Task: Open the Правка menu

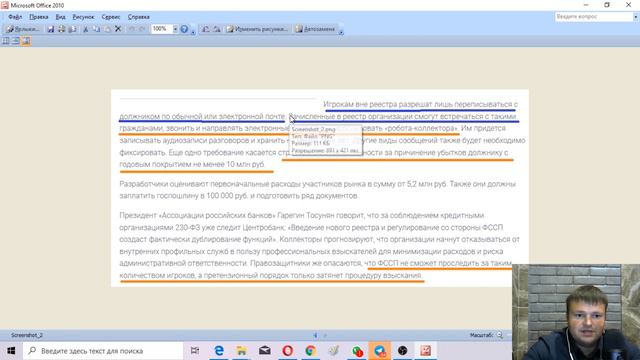Action: pos(39,17)
